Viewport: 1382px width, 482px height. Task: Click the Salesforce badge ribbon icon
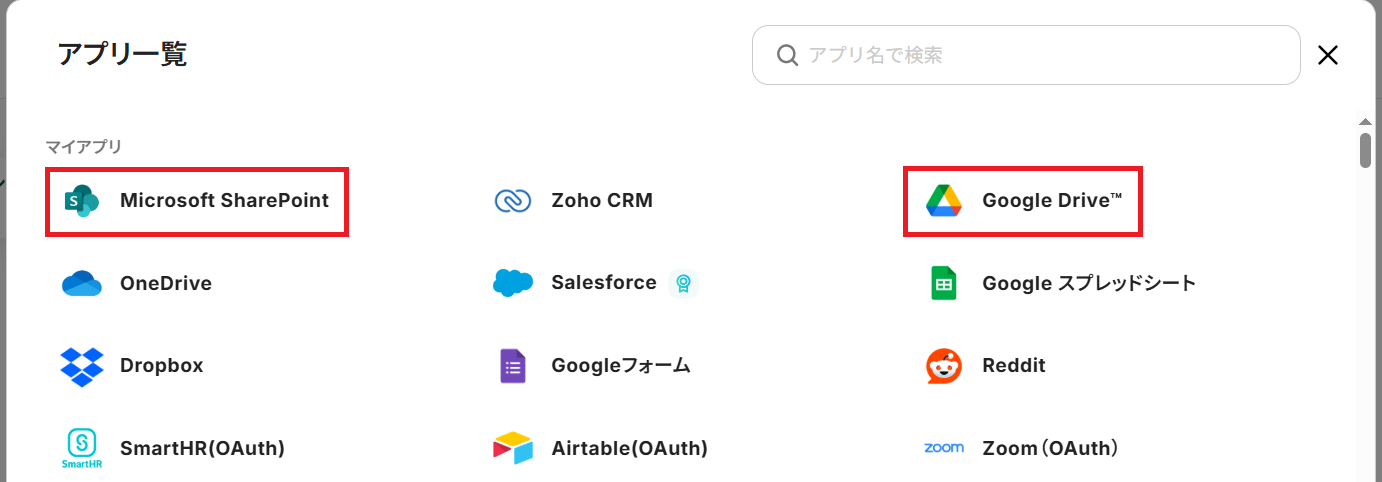coord(683,283)
